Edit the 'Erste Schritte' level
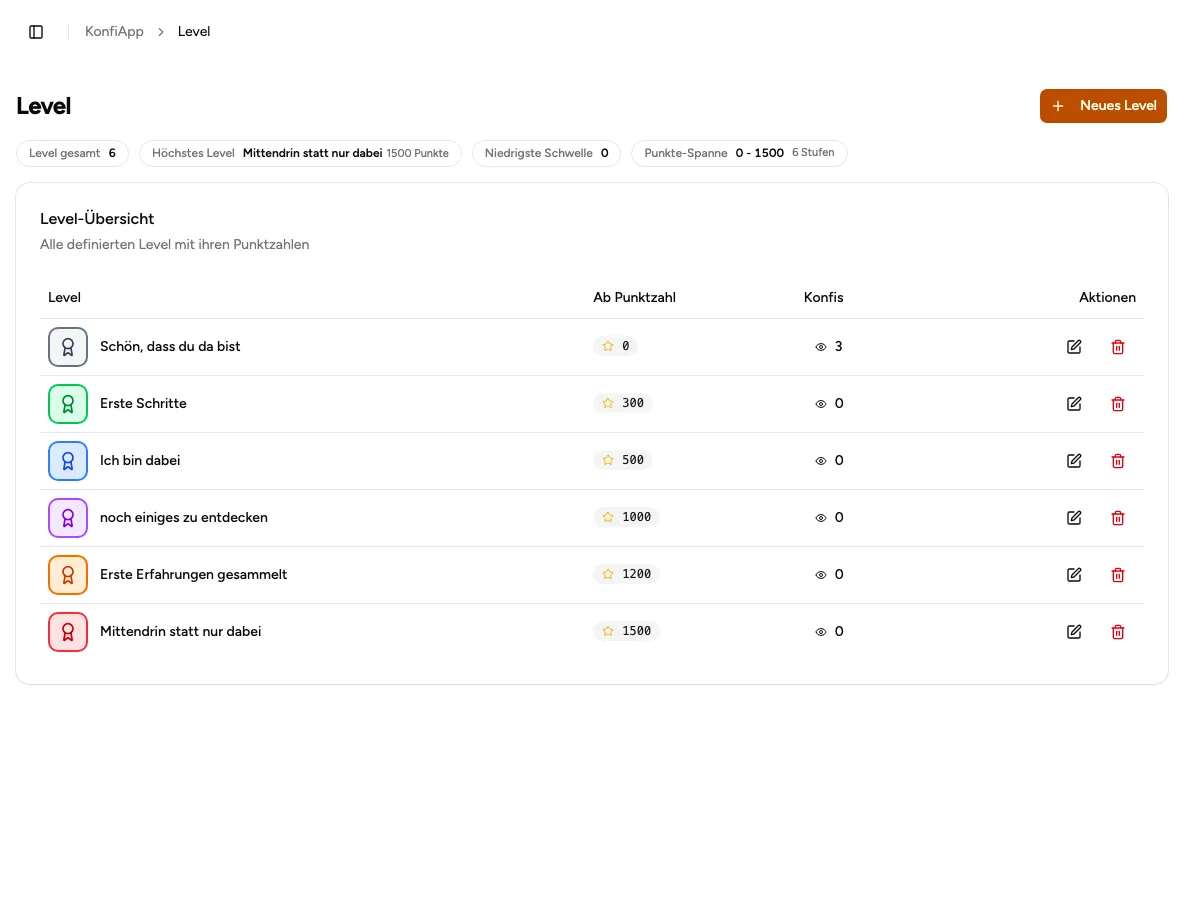Screen dimensions: 1184x900 (x=1074, y=404)
